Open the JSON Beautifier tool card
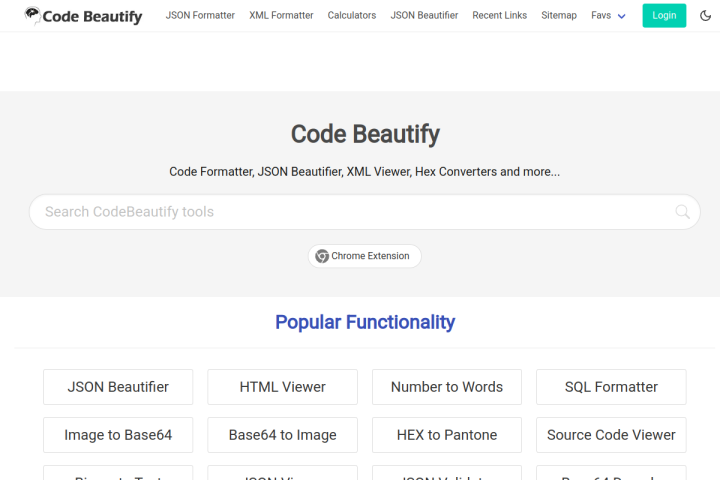The width and height of the screenshot is (720, 480). point(118,387)
